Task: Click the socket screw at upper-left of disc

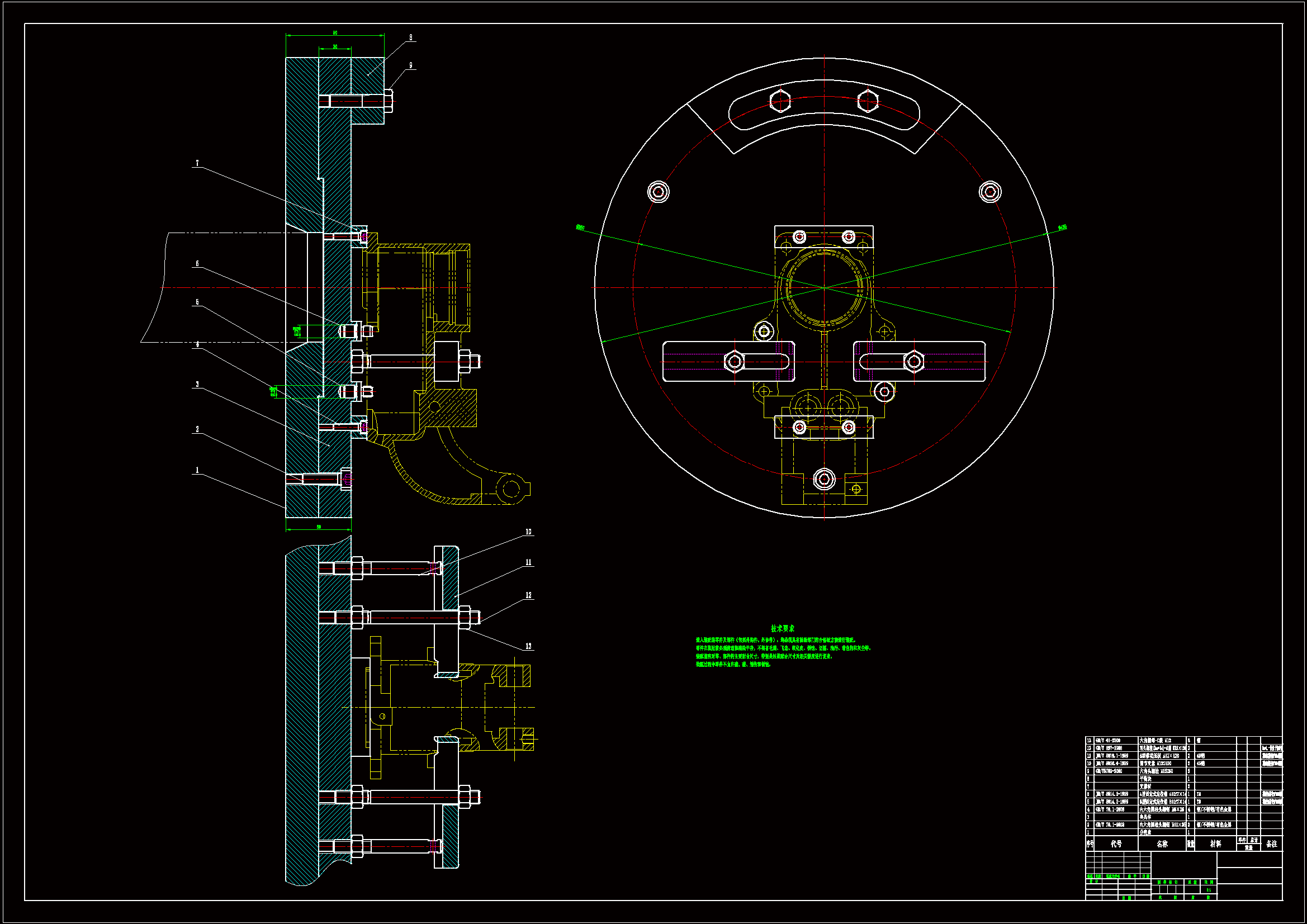Action: coord(658,192)
